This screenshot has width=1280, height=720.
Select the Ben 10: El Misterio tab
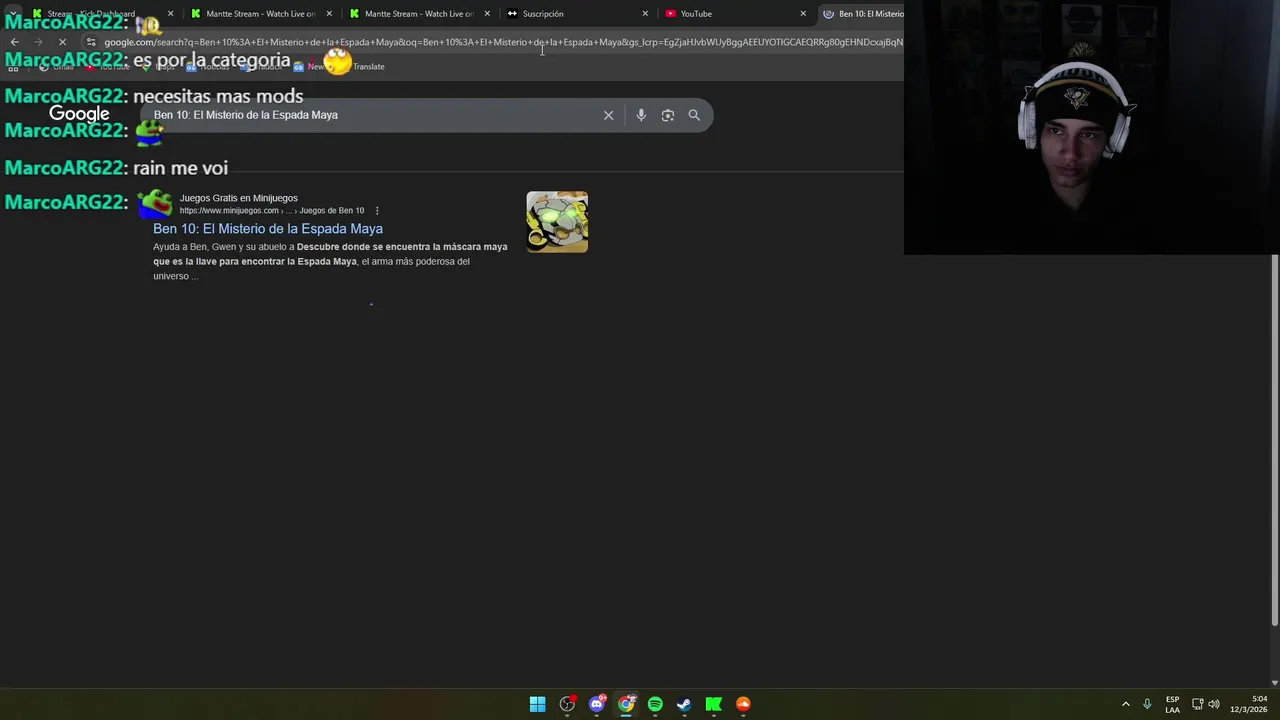click(x=862, y=14)
